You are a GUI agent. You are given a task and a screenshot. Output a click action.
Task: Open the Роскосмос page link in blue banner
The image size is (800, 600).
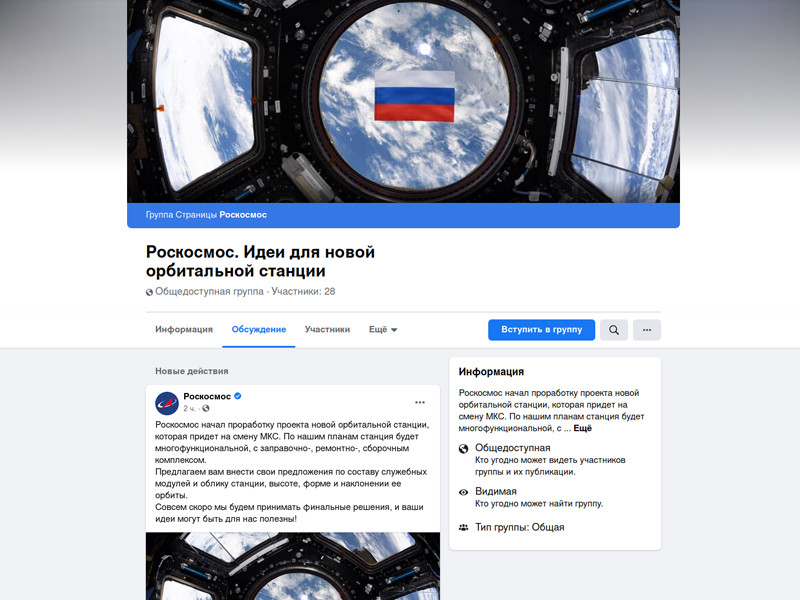(243, 215)
